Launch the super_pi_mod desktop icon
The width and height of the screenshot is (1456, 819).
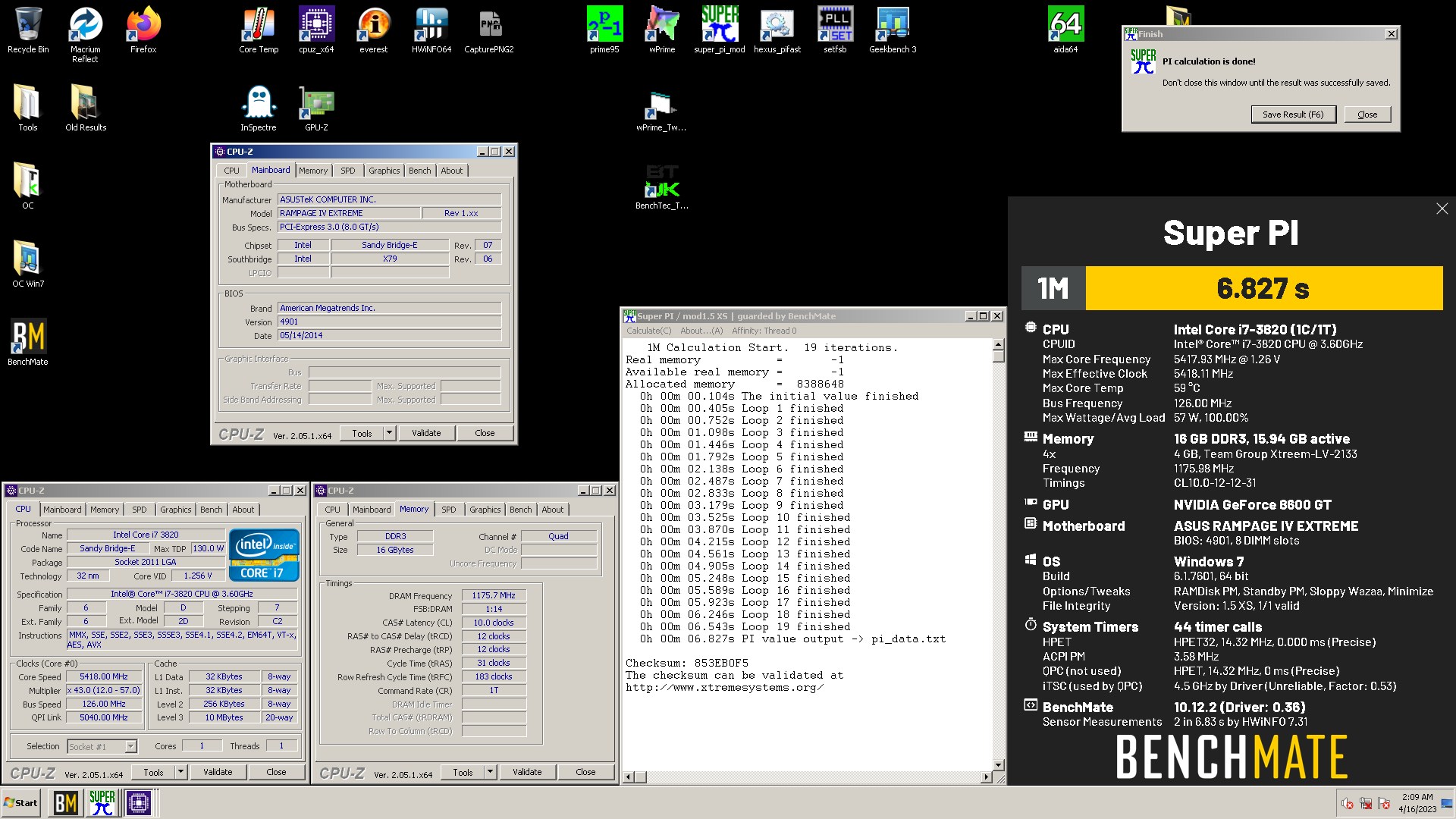pyautogui.click(x=720, y=30)
